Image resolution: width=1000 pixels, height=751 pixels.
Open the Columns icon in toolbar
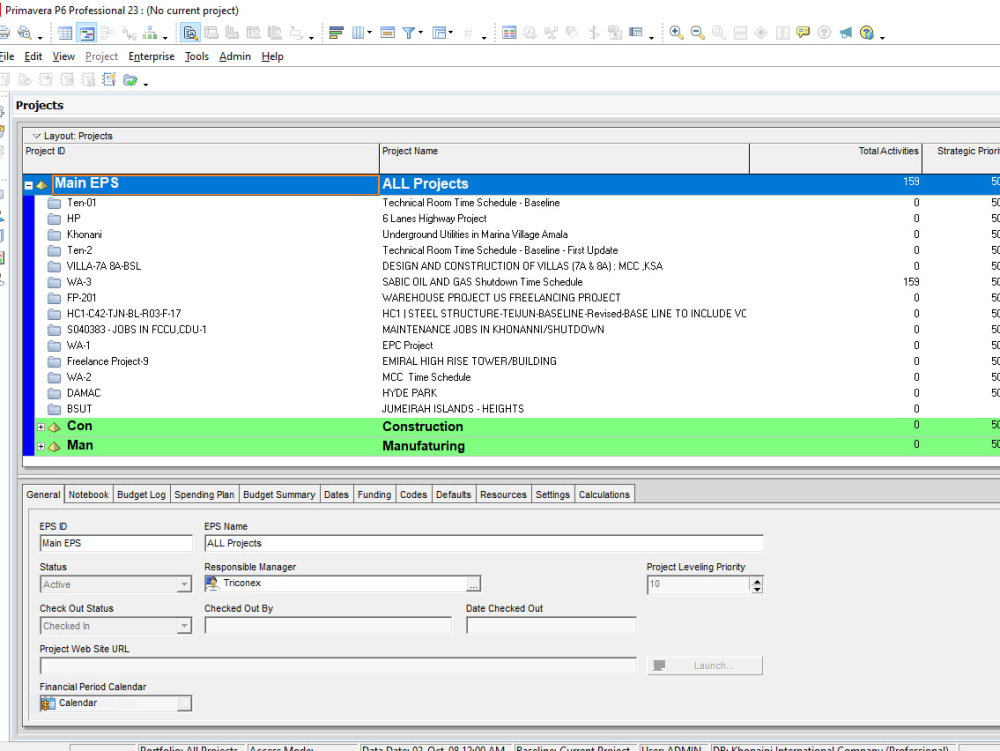[358, 33]
